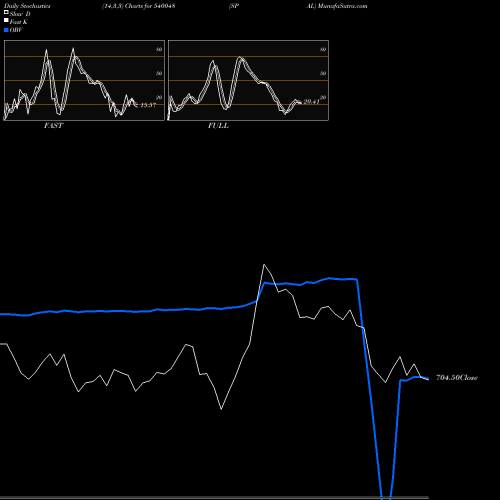The width and height of the screenshot is (500, 500).
Task: Click the 15.57 value in FAST chart
Action: [148, 105]
